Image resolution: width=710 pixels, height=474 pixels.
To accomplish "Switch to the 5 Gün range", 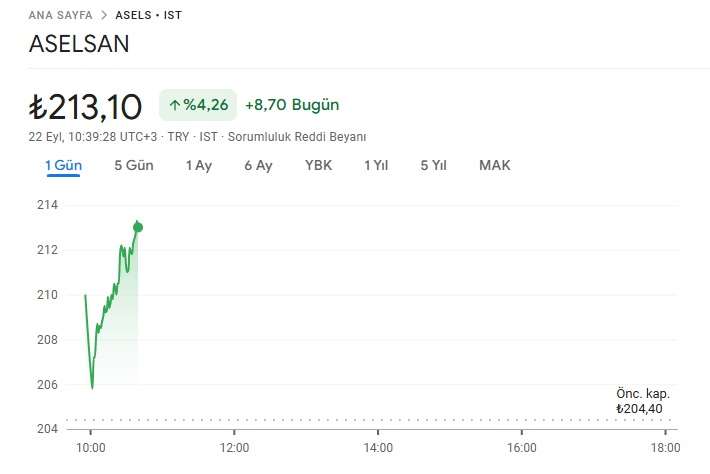I will coord(134,165).
